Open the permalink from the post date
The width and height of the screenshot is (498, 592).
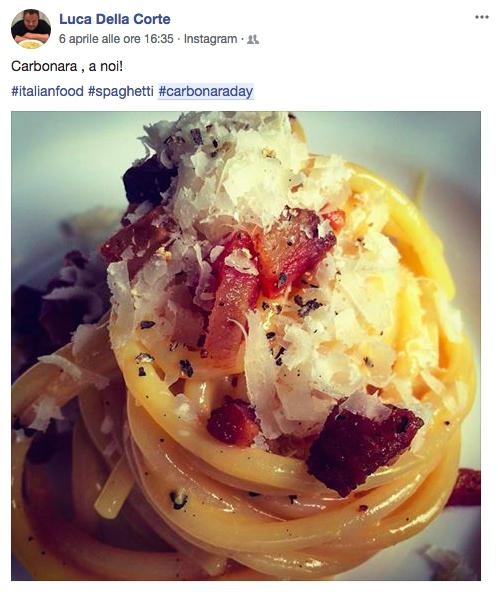click(116, 39)
